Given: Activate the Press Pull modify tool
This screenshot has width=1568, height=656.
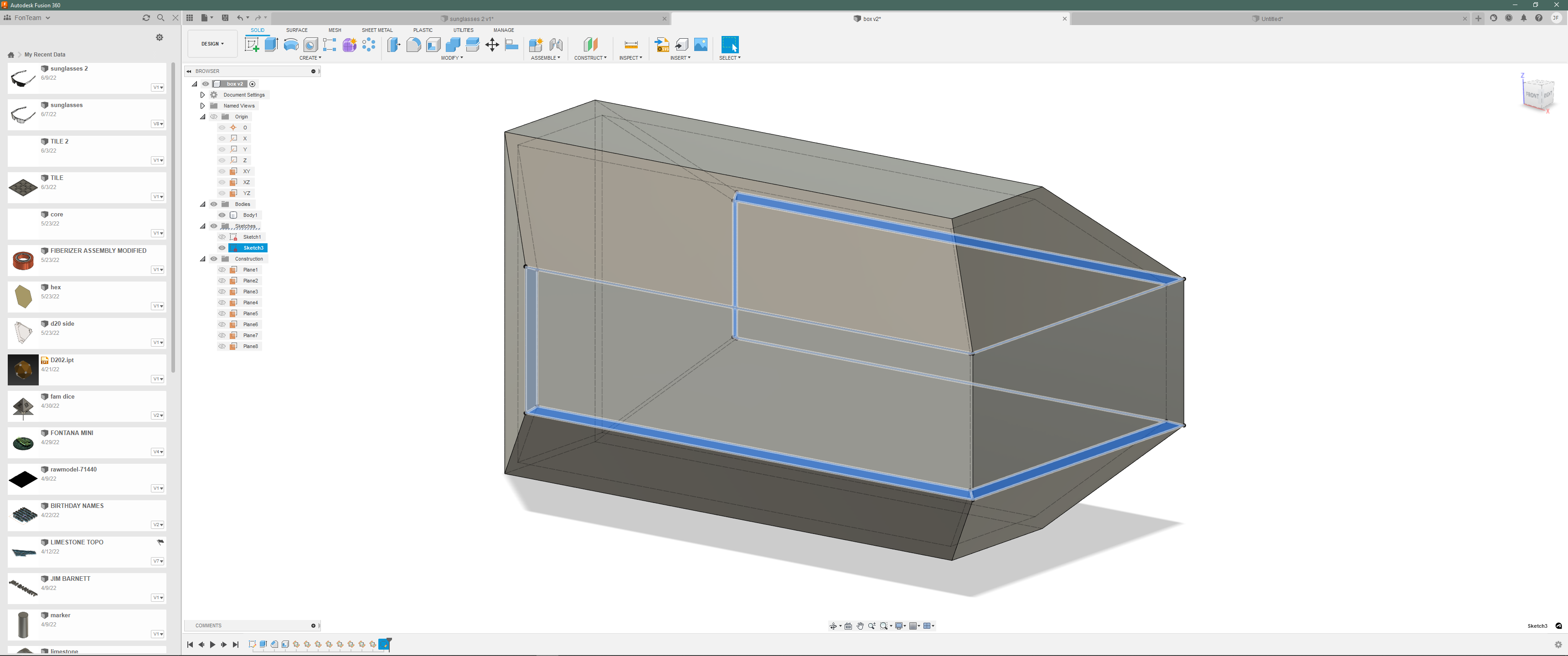Looking at the screenshot, I should 393,45.
